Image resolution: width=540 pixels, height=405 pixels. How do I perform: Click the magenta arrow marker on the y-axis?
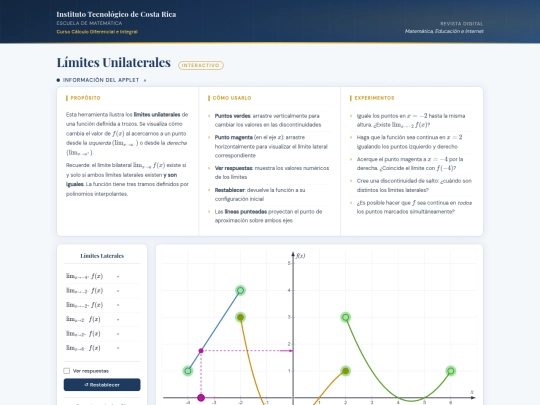287,351
